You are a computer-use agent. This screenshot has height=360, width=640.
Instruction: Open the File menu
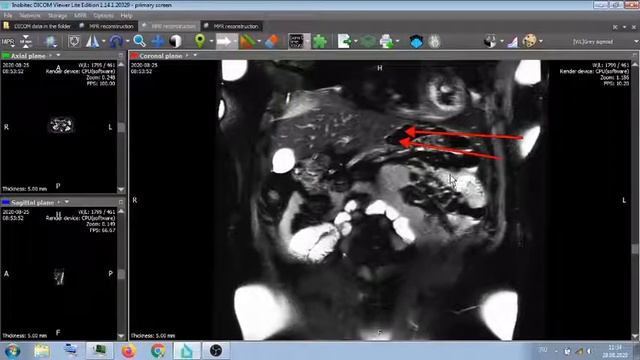8,16
